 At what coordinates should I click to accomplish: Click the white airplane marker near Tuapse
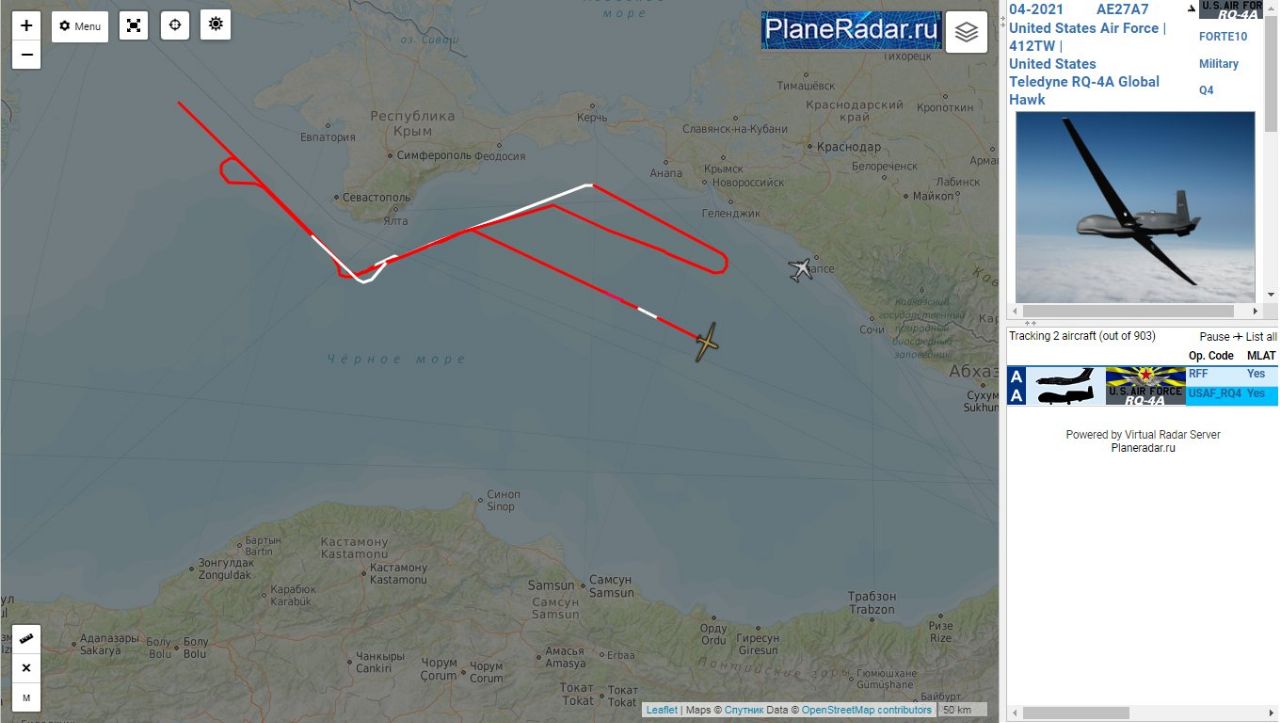(x=800, y=269)
